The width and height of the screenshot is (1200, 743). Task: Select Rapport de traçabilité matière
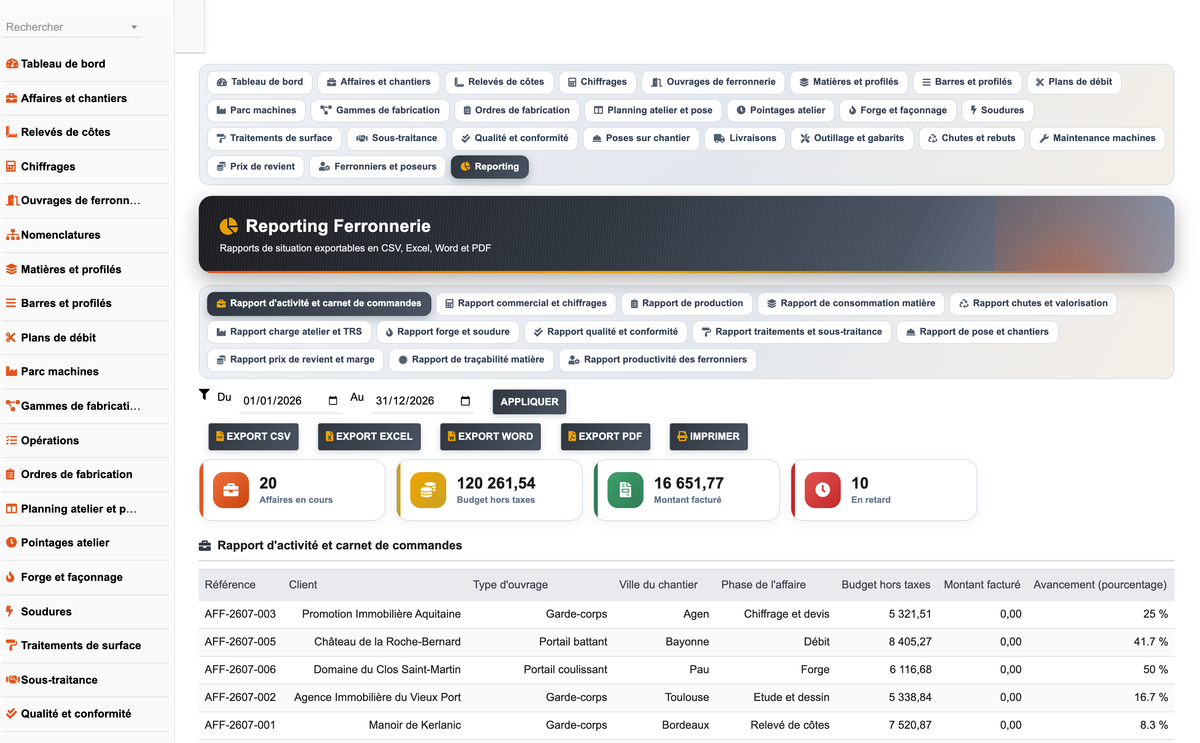pos(472,359)
